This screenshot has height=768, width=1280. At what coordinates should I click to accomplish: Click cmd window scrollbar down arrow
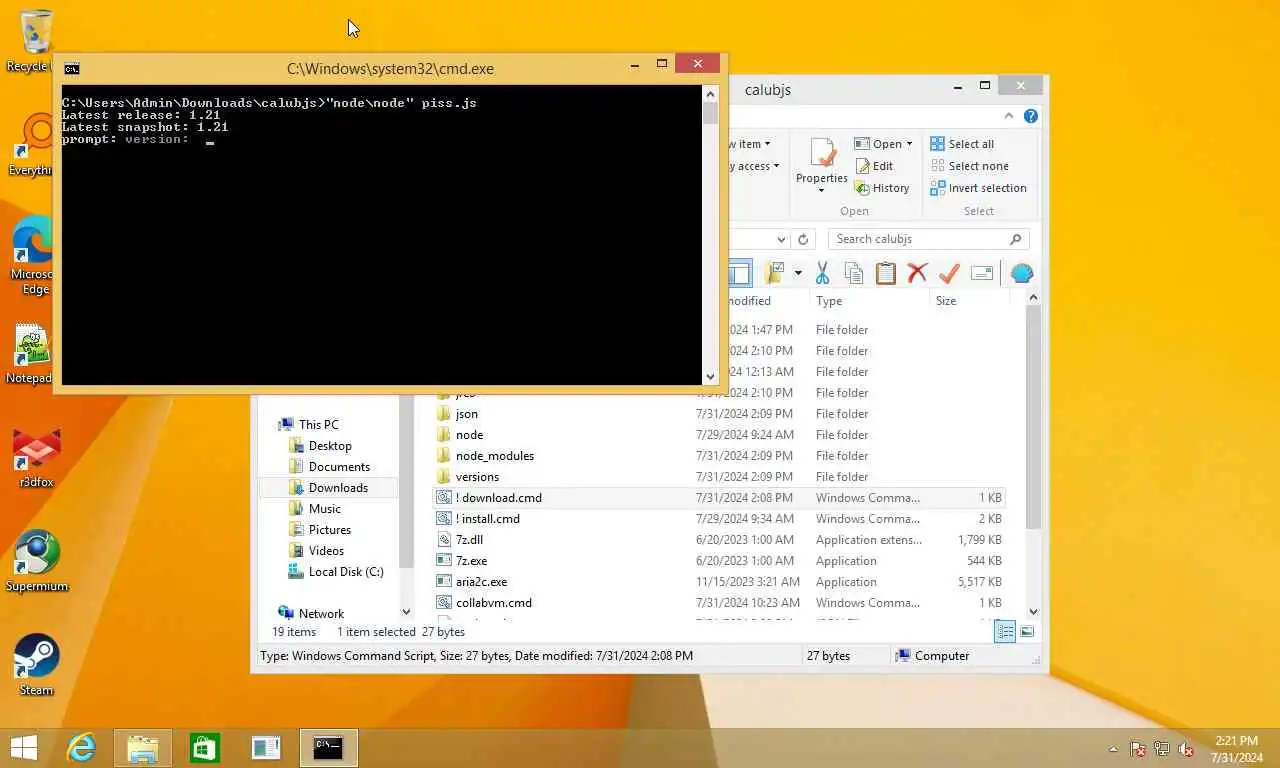711,377
